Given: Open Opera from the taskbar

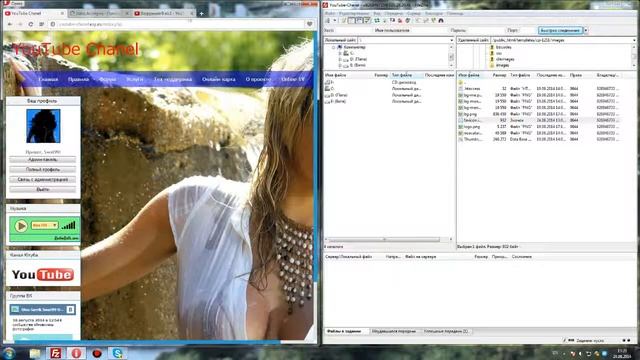Looking at the screenshot, I should [x=76, y=353].
